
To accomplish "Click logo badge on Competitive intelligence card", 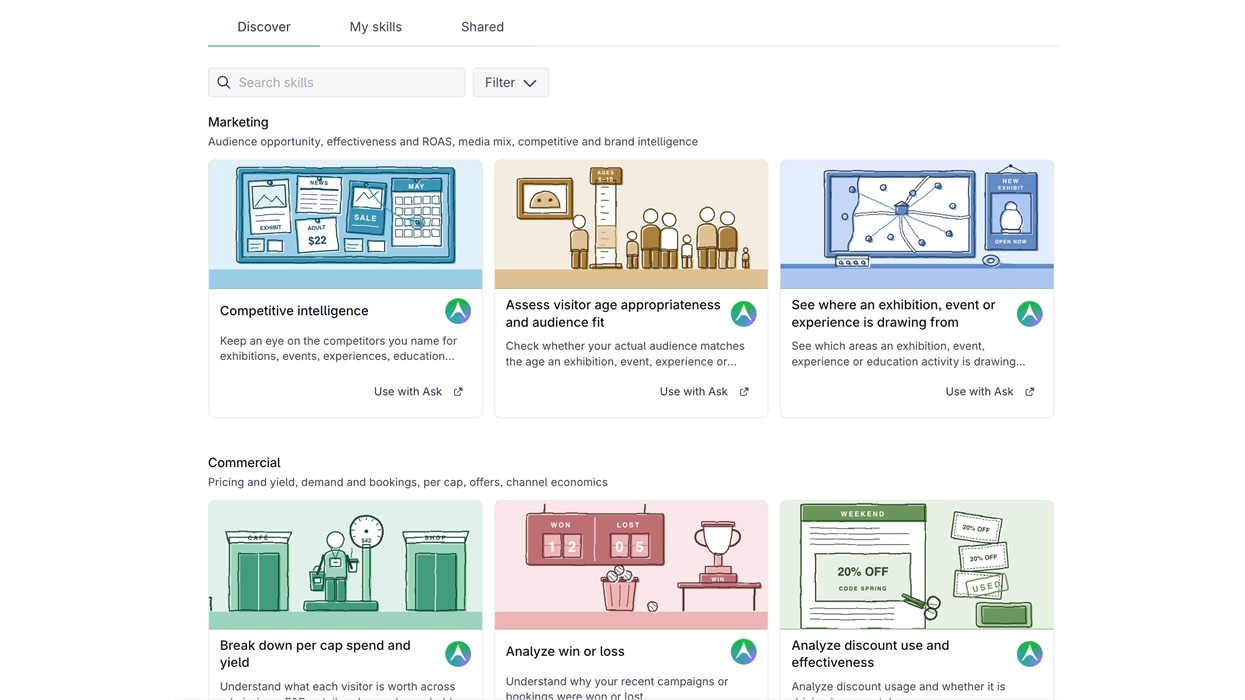I will coord(458,311).
